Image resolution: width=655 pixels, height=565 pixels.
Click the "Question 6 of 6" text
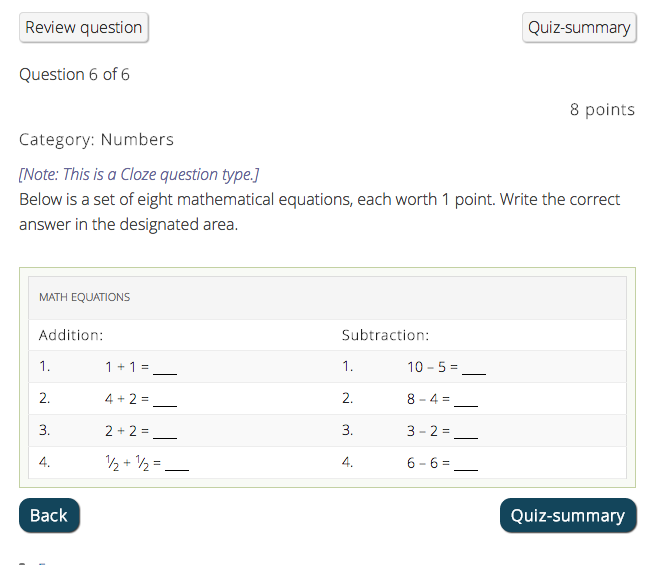pos(75,75)
